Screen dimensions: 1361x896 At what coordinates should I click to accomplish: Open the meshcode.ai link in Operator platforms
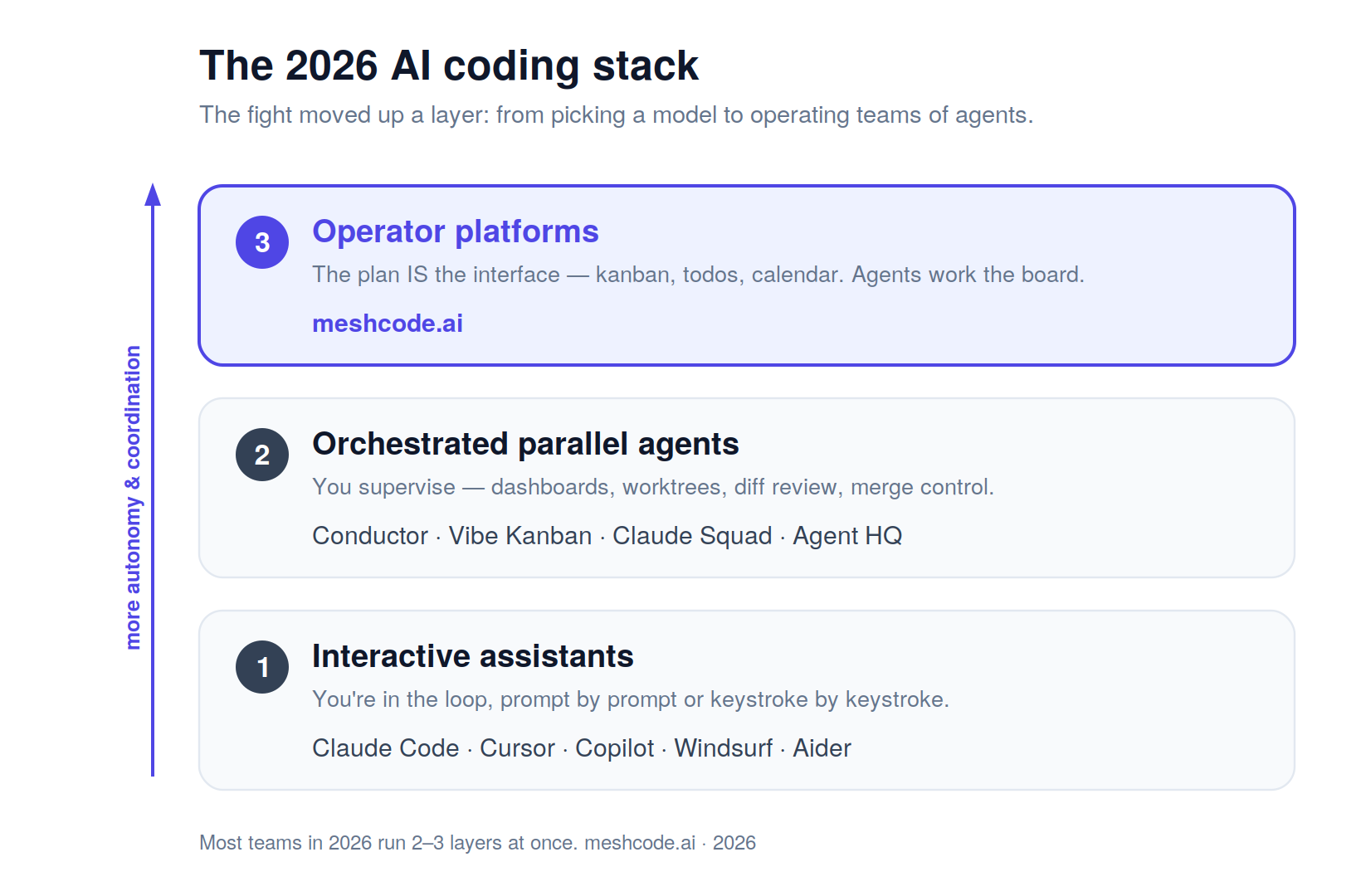click(x=388, y=324)
